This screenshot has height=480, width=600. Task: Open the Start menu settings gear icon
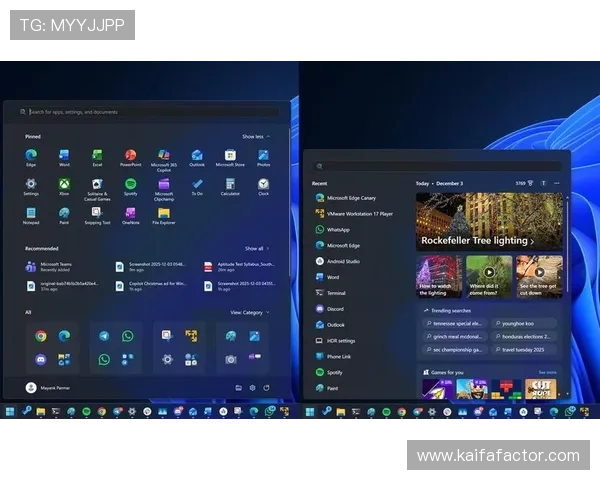coord(252,387)
